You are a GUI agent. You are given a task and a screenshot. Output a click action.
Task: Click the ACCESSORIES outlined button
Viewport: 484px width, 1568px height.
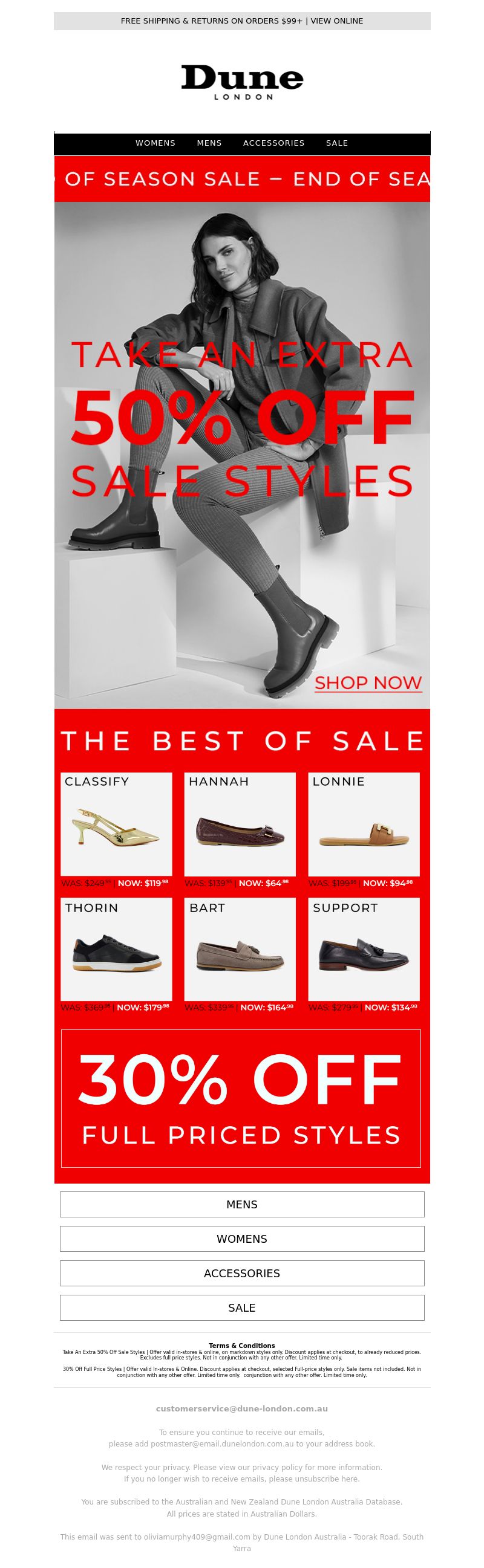[x=242, y=1274]
